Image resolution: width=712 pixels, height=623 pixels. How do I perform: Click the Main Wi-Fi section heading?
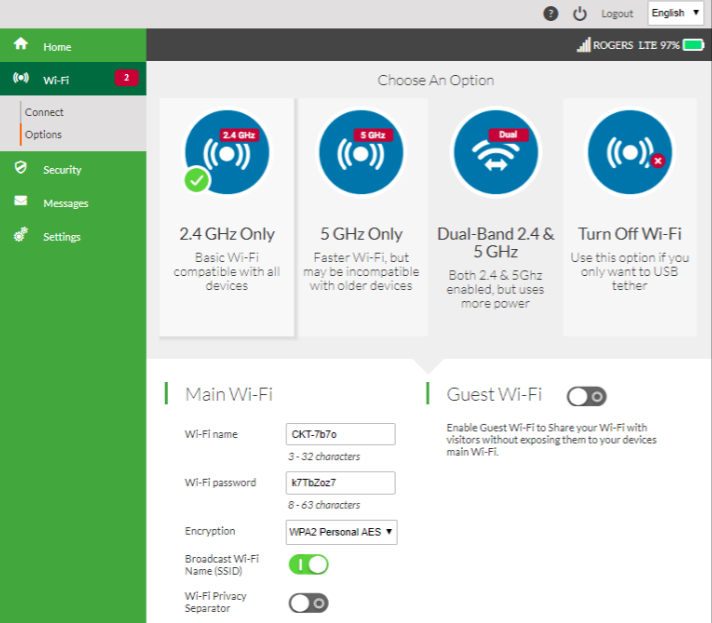click(x=229, y=394)
